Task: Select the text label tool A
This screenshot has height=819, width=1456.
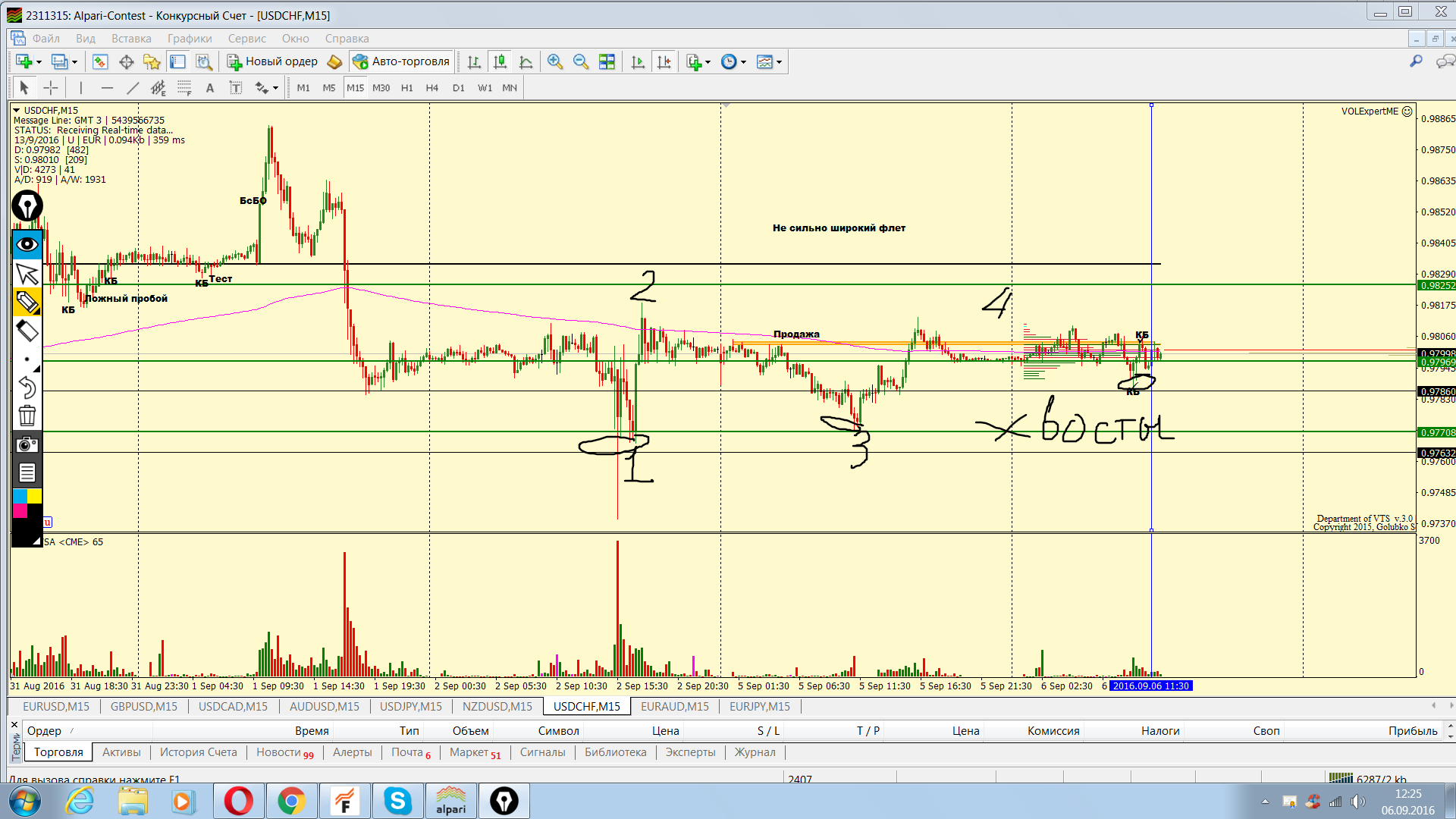Action: 210,88
